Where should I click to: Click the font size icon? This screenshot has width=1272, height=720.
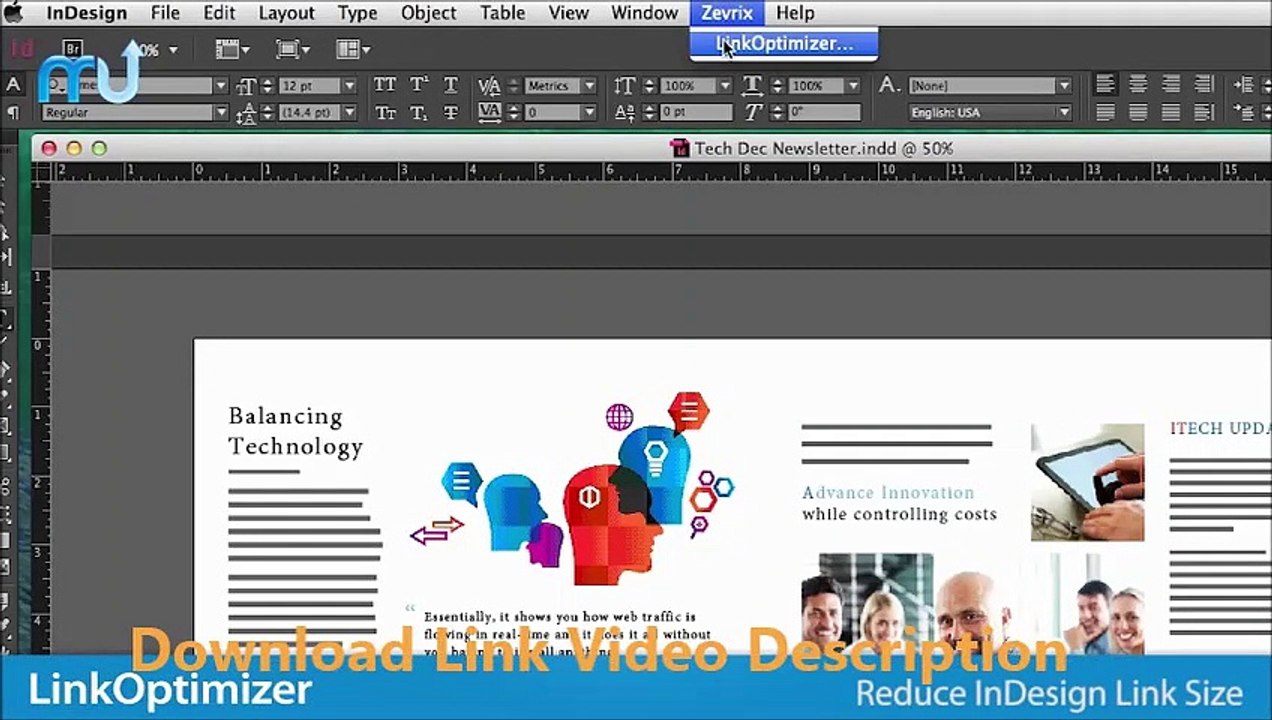click(x=246, y=86)
